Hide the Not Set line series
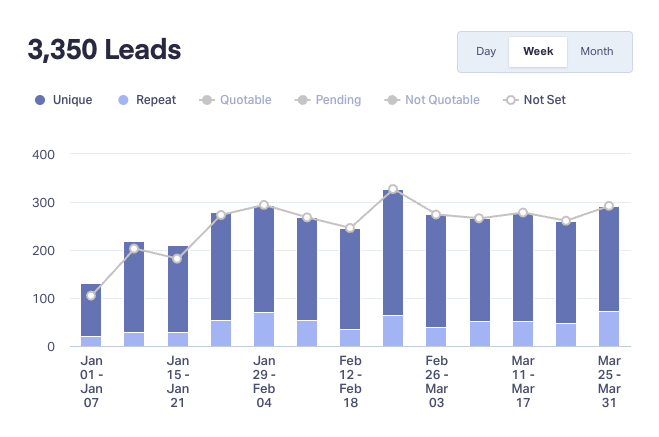 tap(535, 100)
